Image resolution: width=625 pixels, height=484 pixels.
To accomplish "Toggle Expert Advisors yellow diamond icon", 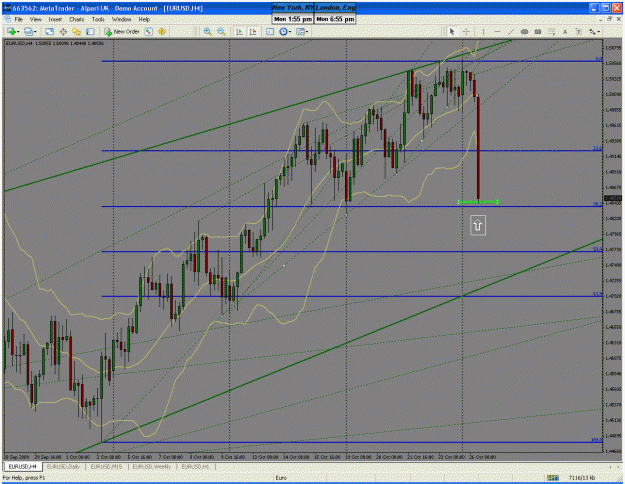I will pos(162,31).
